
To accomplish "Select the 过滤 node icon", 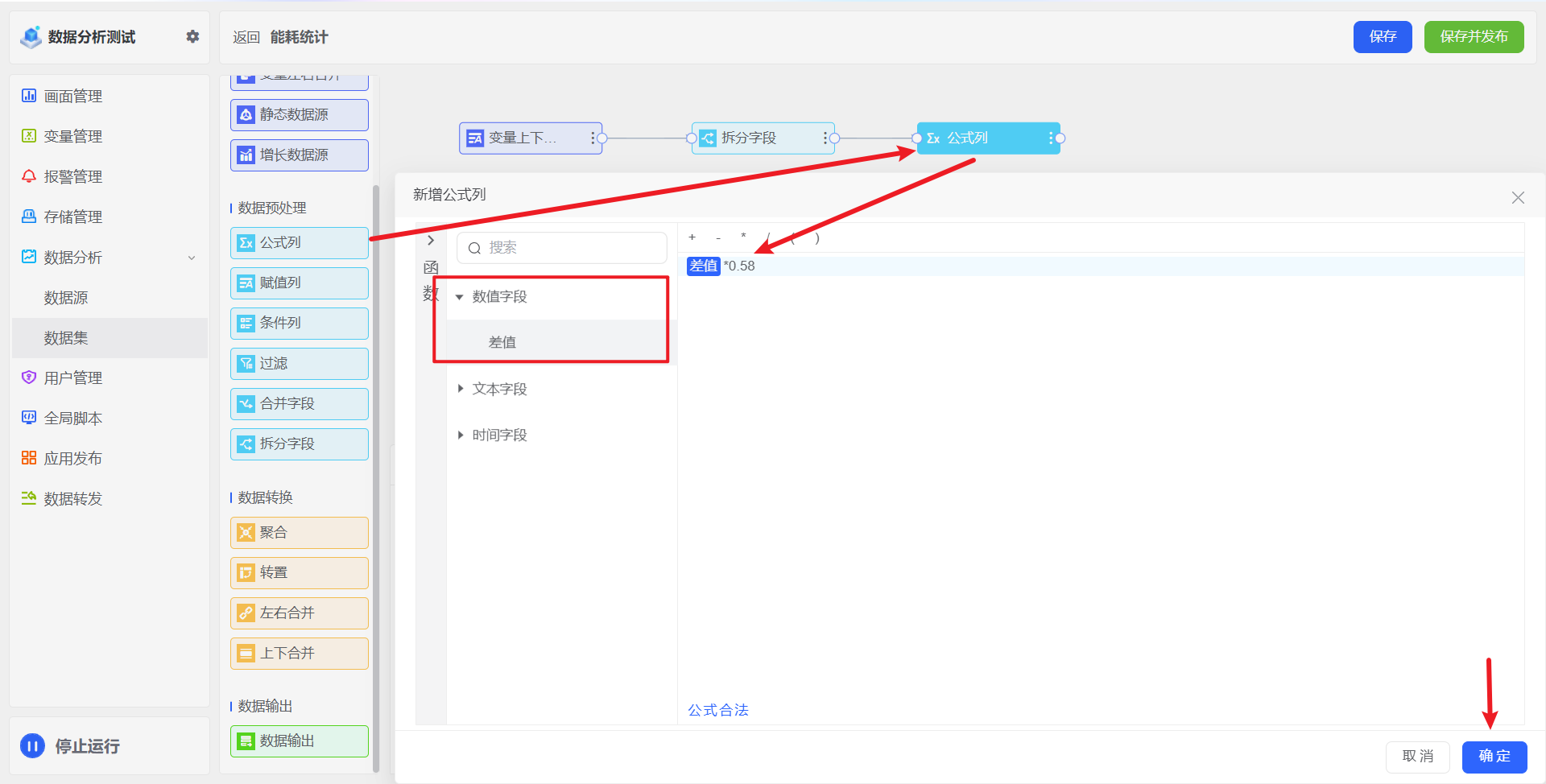I will point(246,364).
